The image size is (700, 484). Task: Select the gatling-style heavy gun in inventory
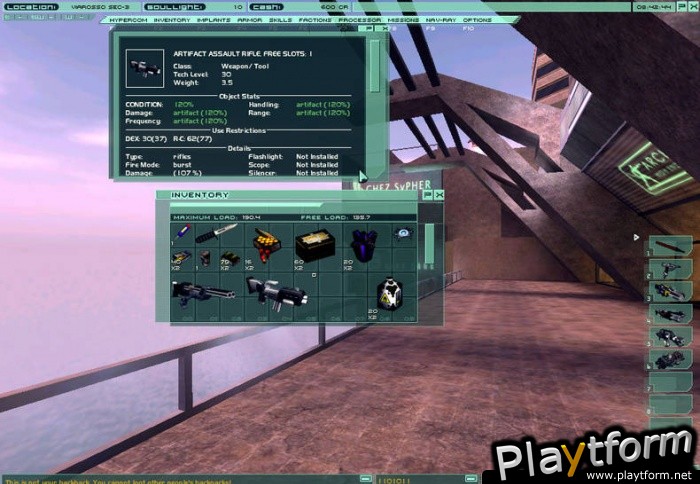(203, 293)
